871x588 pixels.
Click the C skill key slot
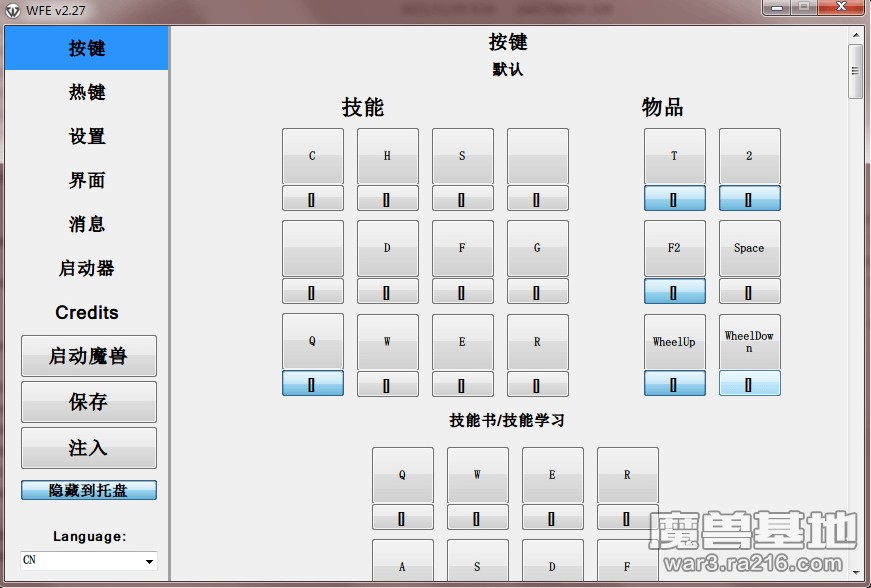[x=312, y=156]
